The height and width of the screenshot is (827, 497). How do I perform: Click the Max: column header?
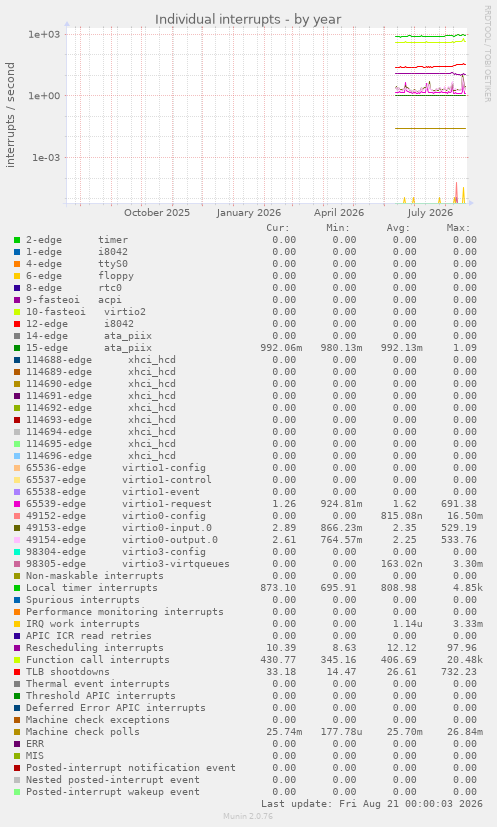pyautogui.click(x=458, y=228)
